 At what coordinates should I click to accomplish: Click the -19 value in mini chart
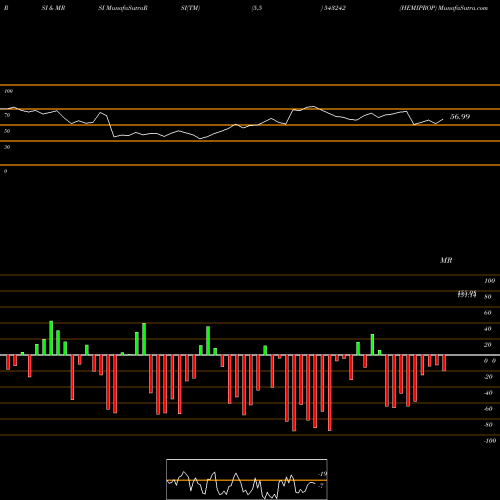322,474
